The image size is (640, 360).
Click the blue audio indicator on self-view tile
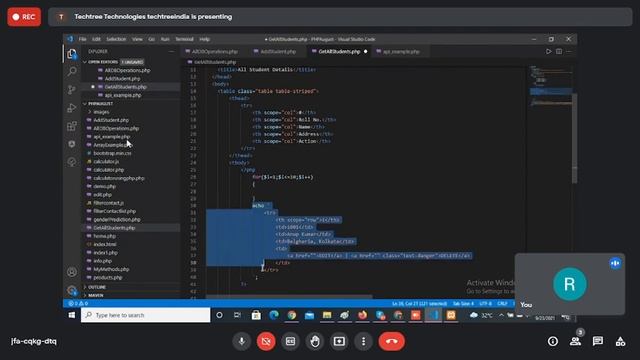coord(615,263)
